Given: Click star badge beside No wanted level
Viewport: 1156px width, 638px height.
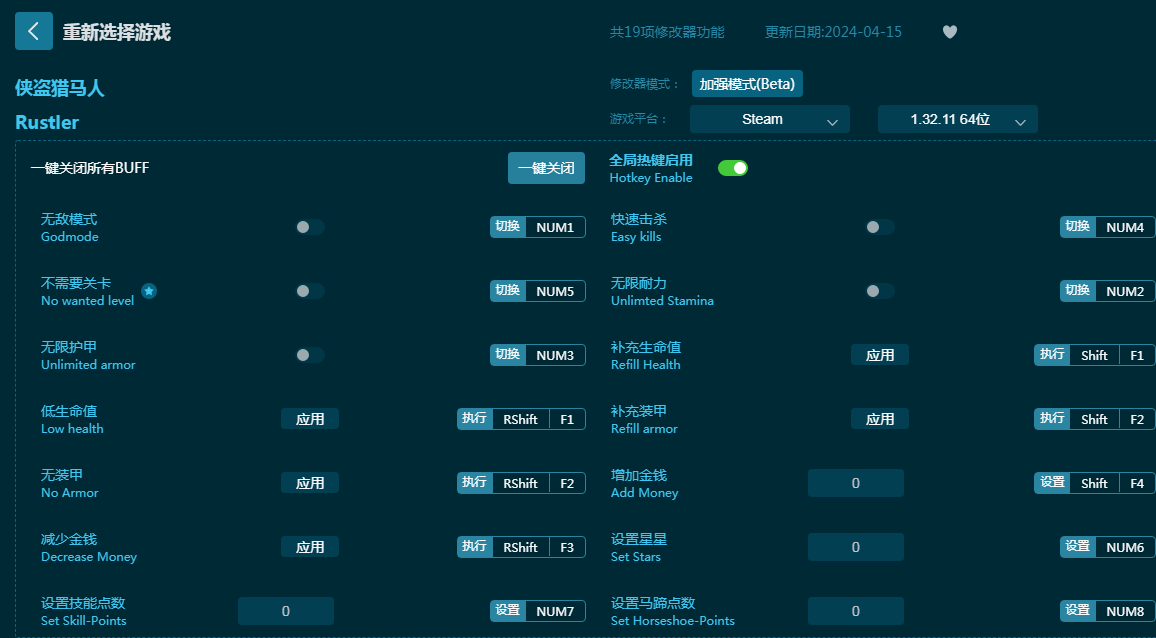Looking at the screenshot, I should (x=149, y=291).
